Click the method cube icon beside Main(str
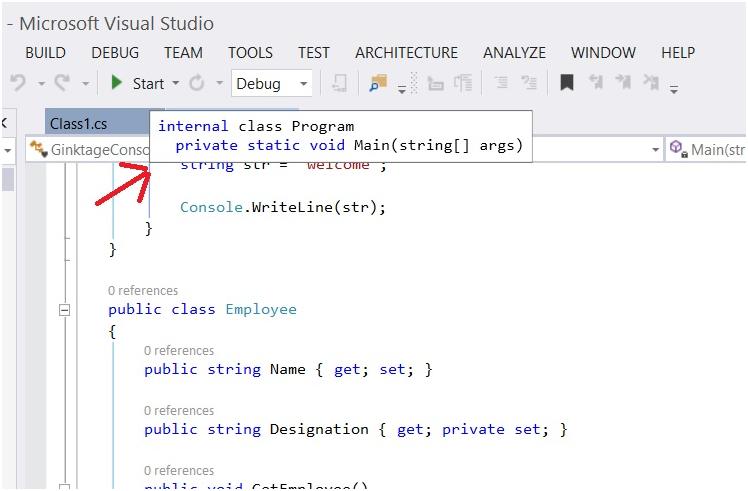 pyautogui.click(x=678, y=148)
